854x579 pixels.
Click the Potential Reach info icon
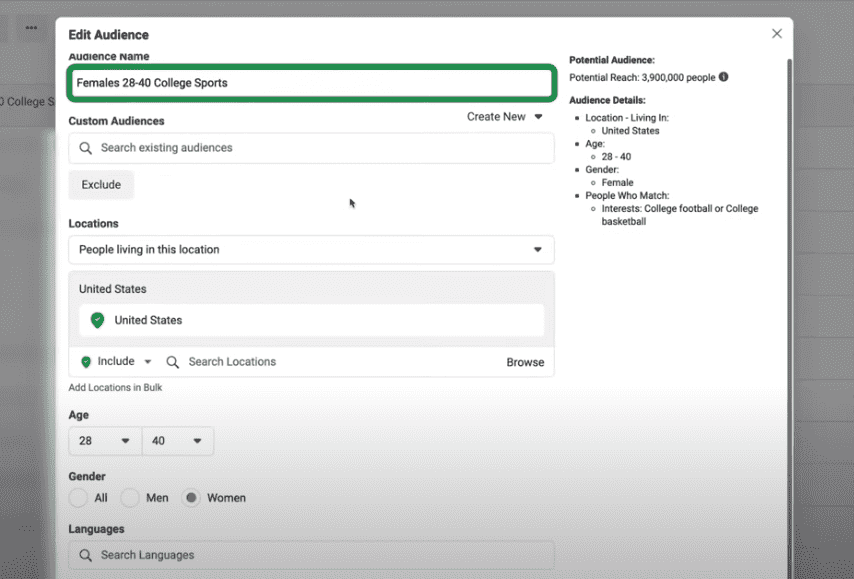[x=723, y=77]
